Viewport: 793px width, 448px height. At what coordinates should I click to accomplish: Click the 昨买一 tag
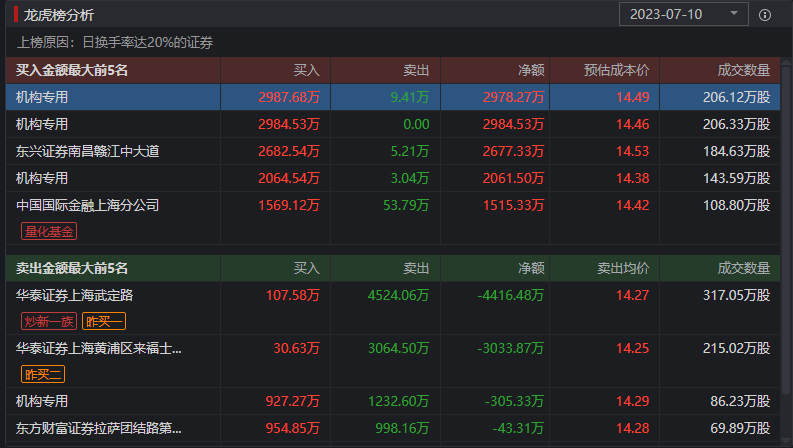pos(104,321)
